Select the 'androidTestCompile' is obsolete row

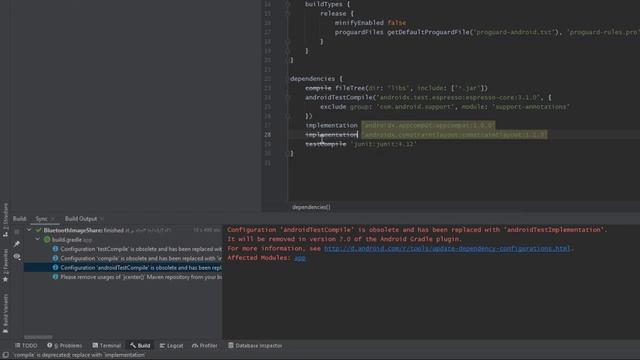(123, 267)
